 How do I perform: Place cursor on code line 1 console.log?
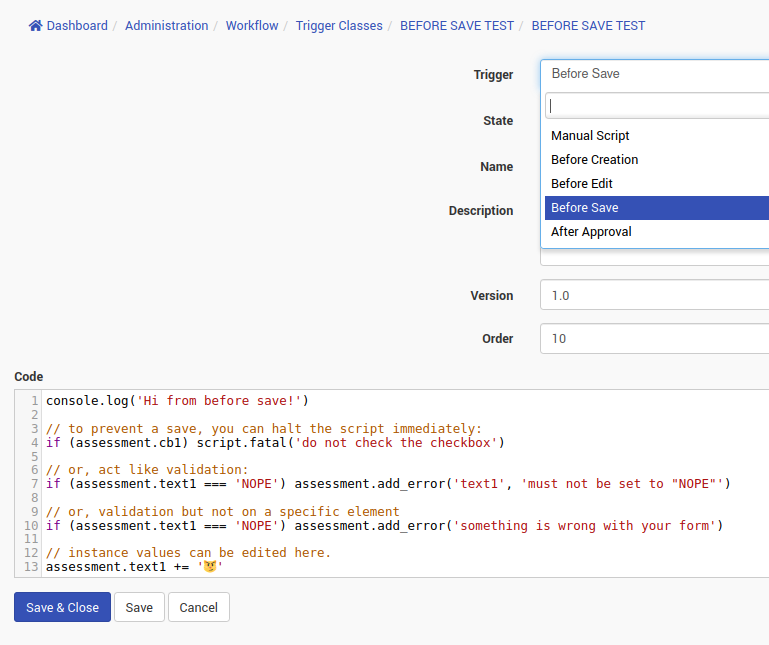pos(177,401)
